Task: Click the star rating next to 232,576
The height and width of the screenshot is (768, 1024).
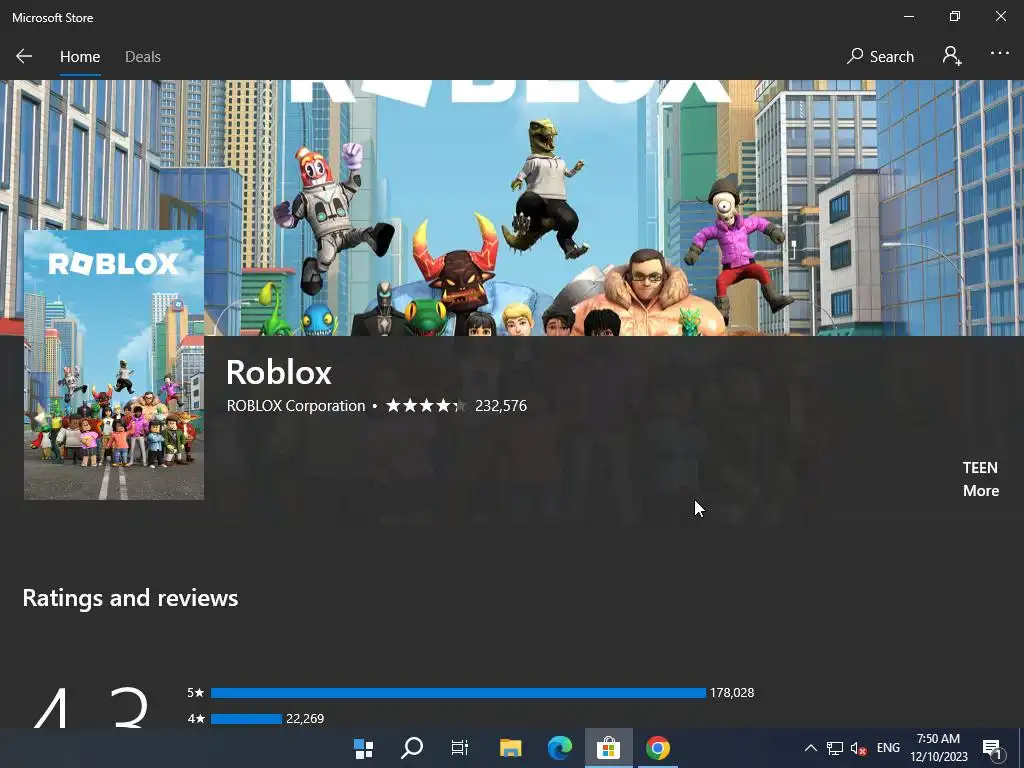Action: [x=426, y=406]
